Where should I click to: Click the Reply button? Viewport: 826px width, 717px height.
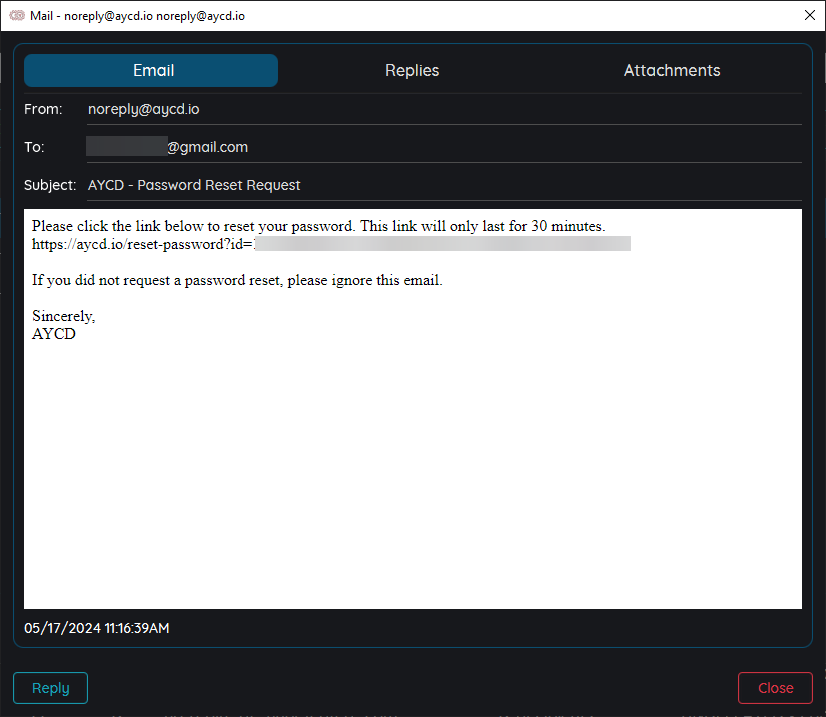(x=51, y=688)
